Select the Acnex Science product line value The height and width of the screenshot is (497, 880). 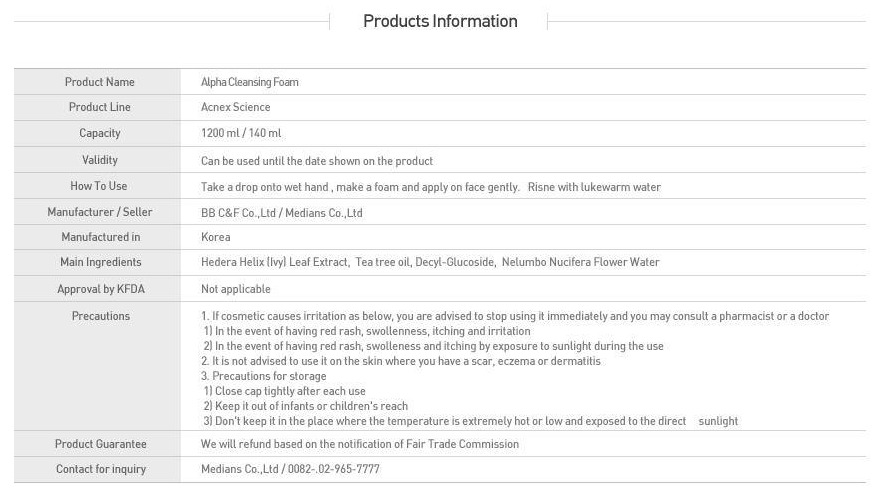235,107
